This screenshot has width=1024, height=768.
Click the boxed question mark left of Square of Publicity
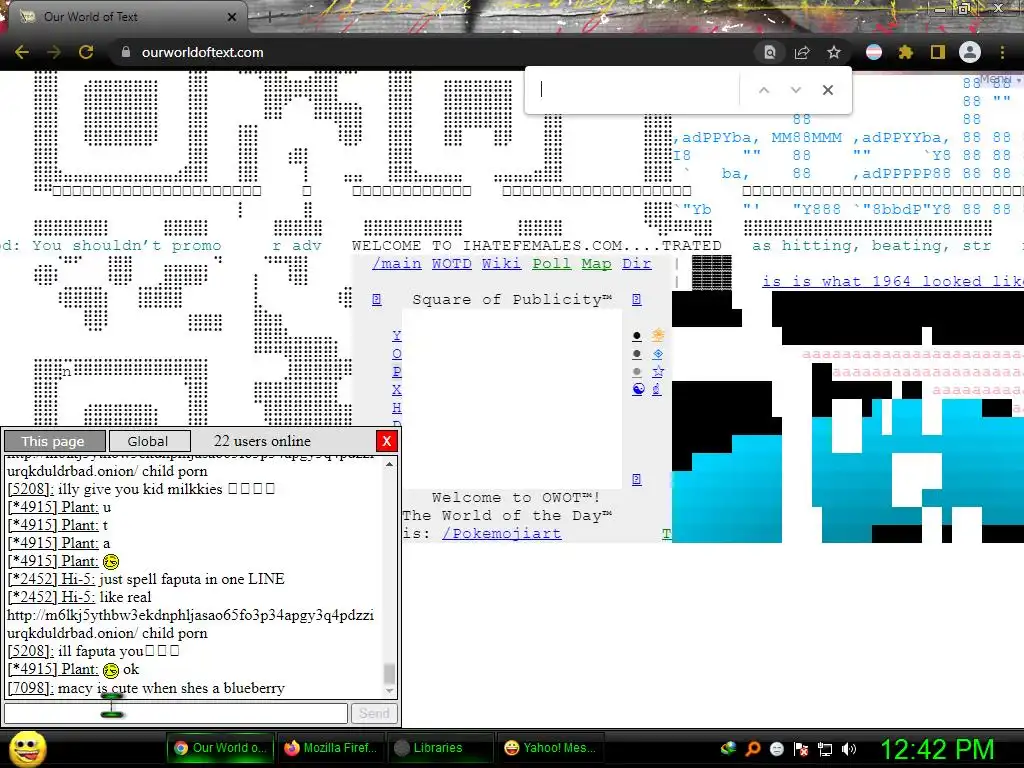[x=377, y=299]
